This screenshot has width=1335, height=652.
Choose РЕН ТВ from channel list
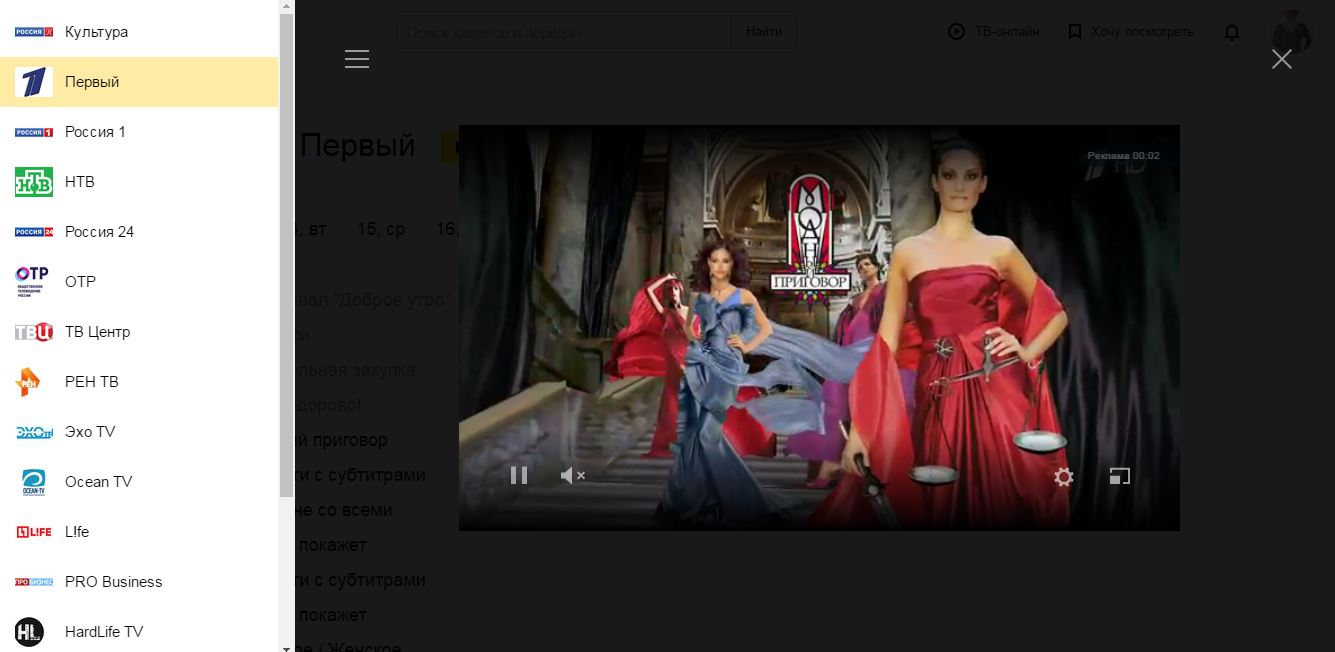pos(139,382)
